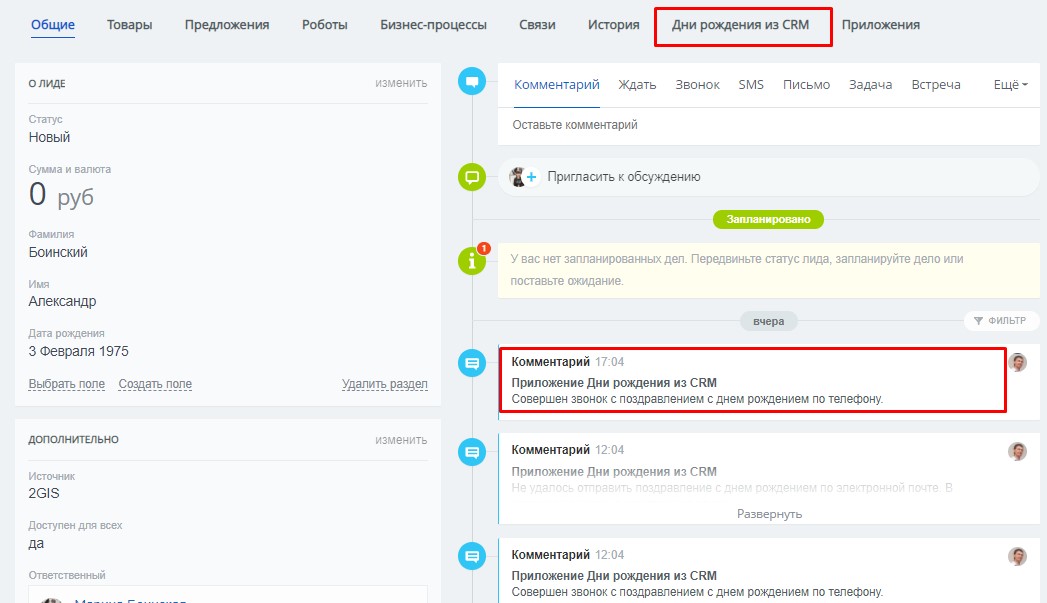Click the вчера date marker

[x=769, y=321]
